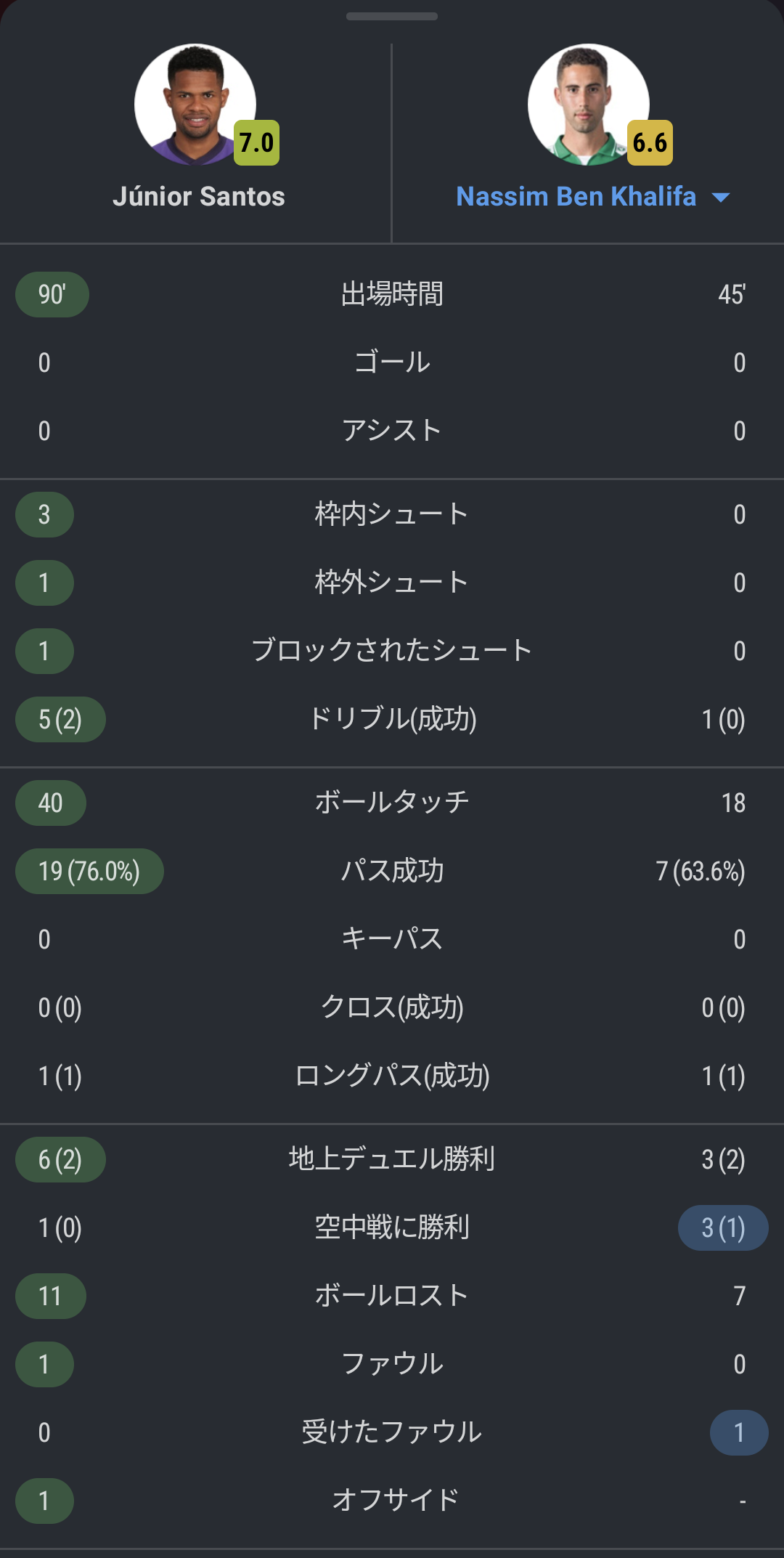Image resolution: width=784 pixels, height=1558 pixels.
Task: Click the ロングパス(成功) stat label
Action: [x=392, y=1076]
